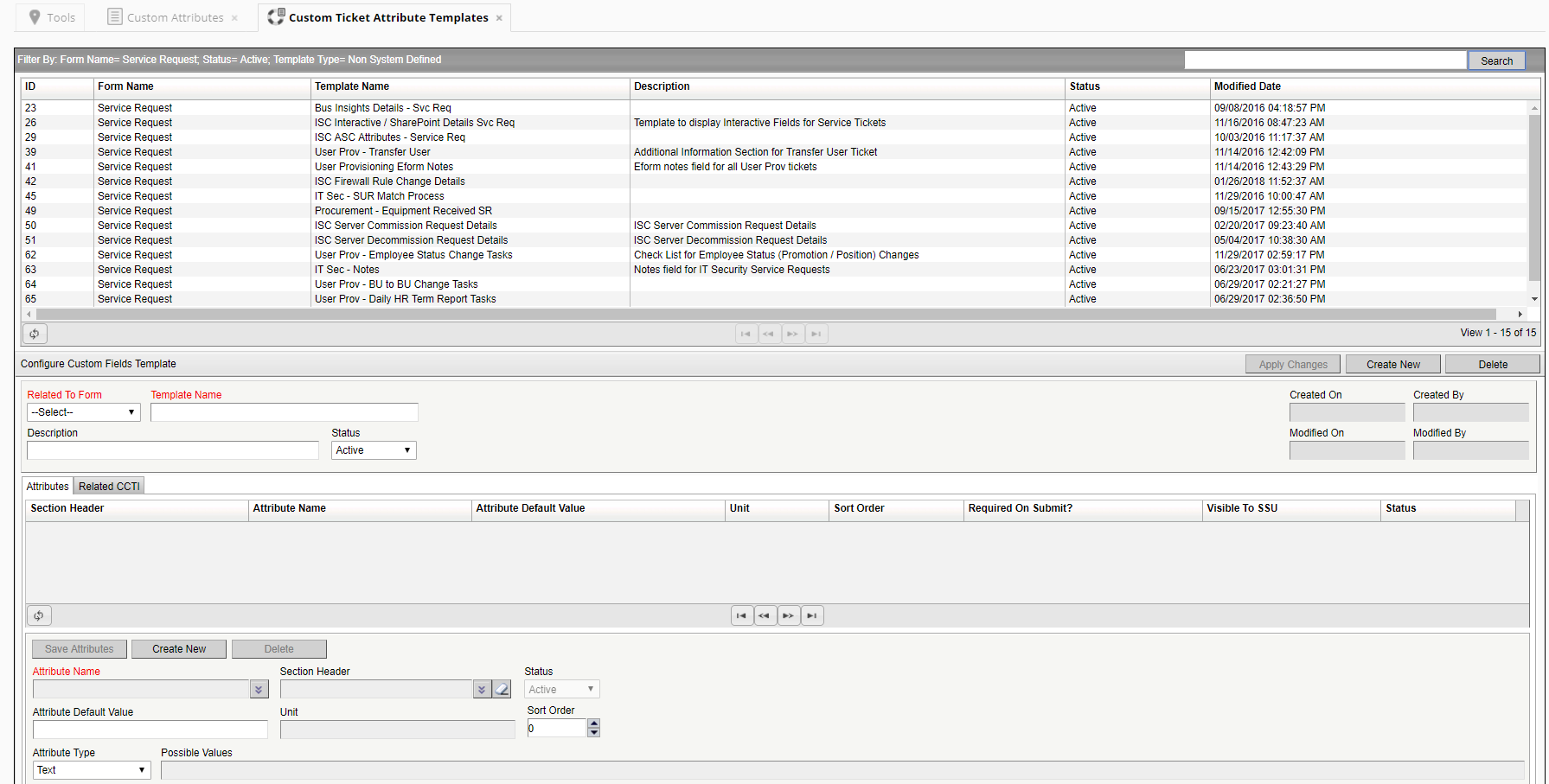This screenshot has width=1549, height=784.
Task: Go to the first page in the attributes pager
Action: click(741, 615)
